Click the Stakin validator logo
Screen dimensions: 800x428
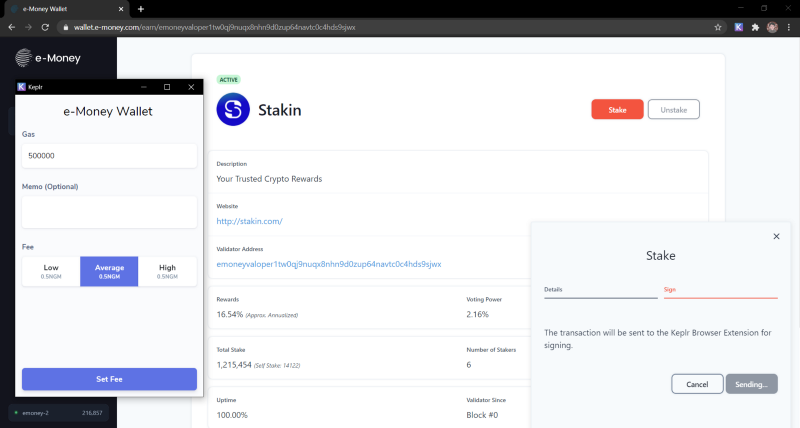click(x=233, y=109)
